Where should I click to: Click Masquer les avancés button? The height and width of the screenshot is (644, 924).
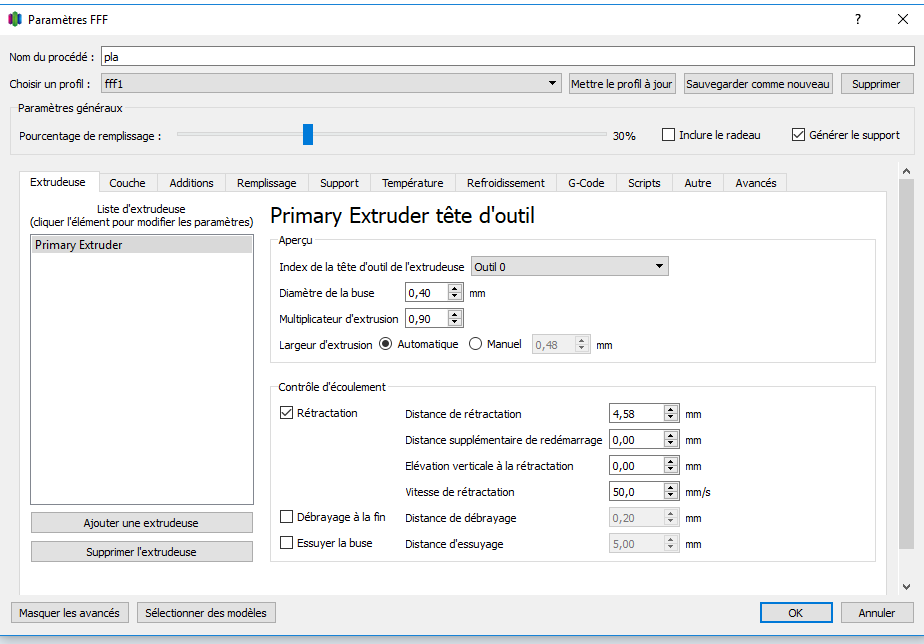[x=70, y=613]
